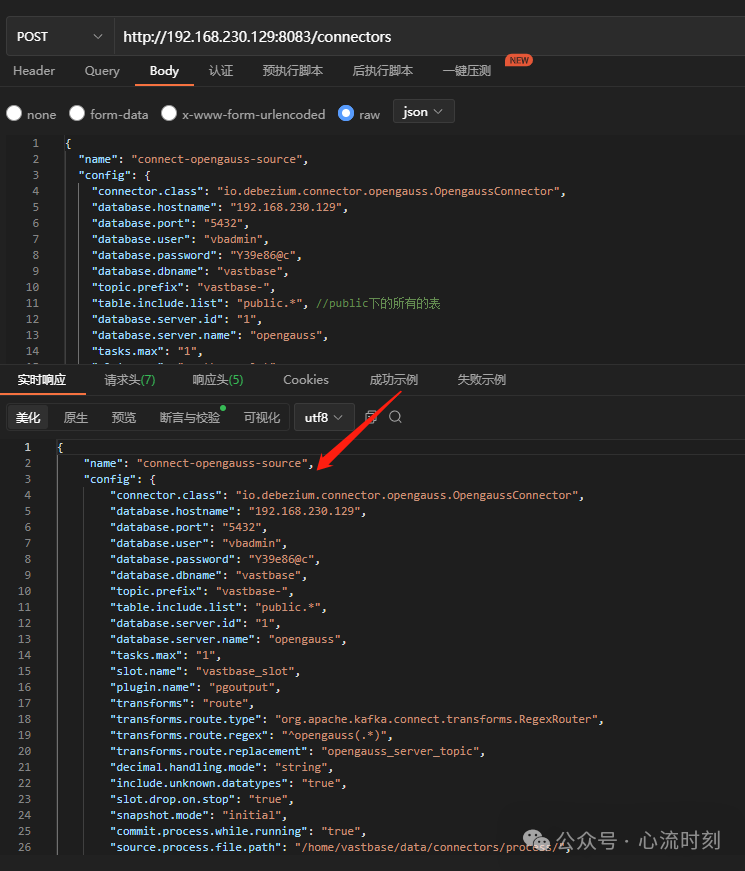Open the POST method dropdown

60,37
